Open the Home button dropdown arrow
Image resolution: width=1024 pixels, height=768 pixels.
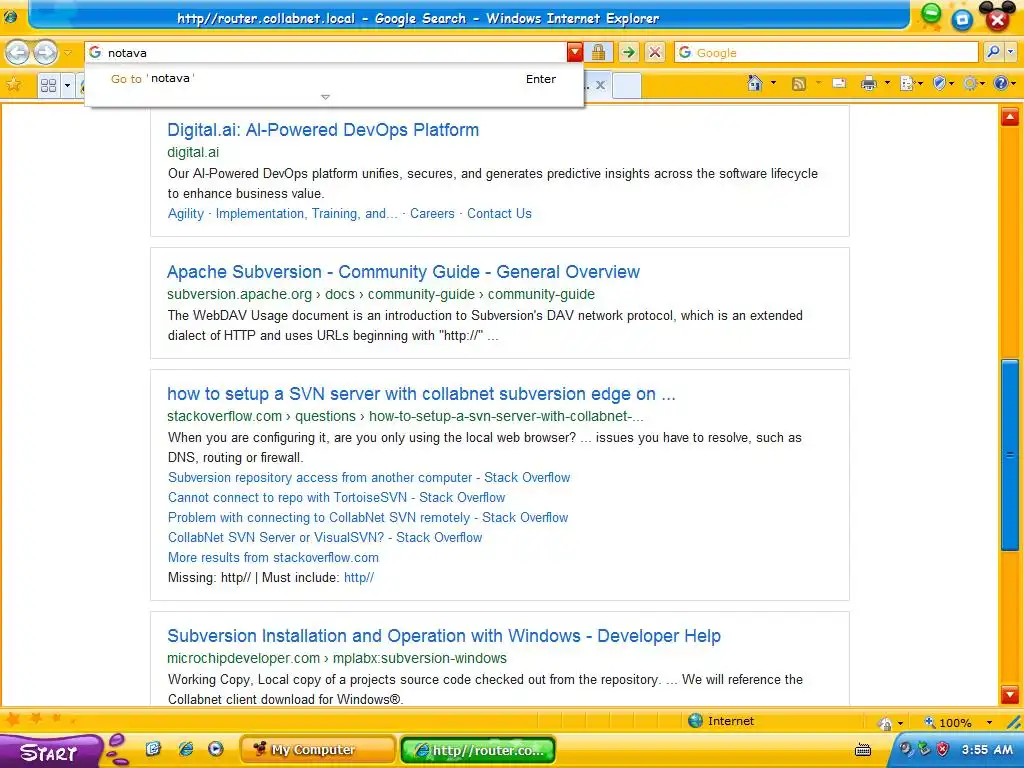(773, 83)
